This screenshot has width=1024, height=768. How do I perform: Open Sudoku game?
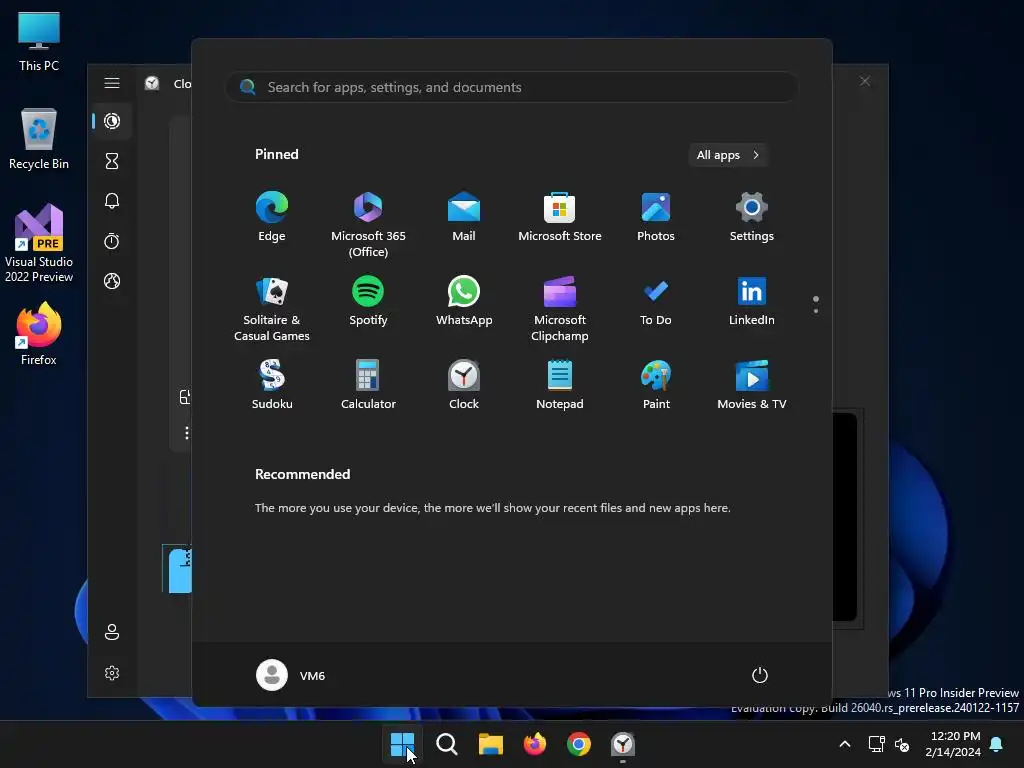[272, 385]
